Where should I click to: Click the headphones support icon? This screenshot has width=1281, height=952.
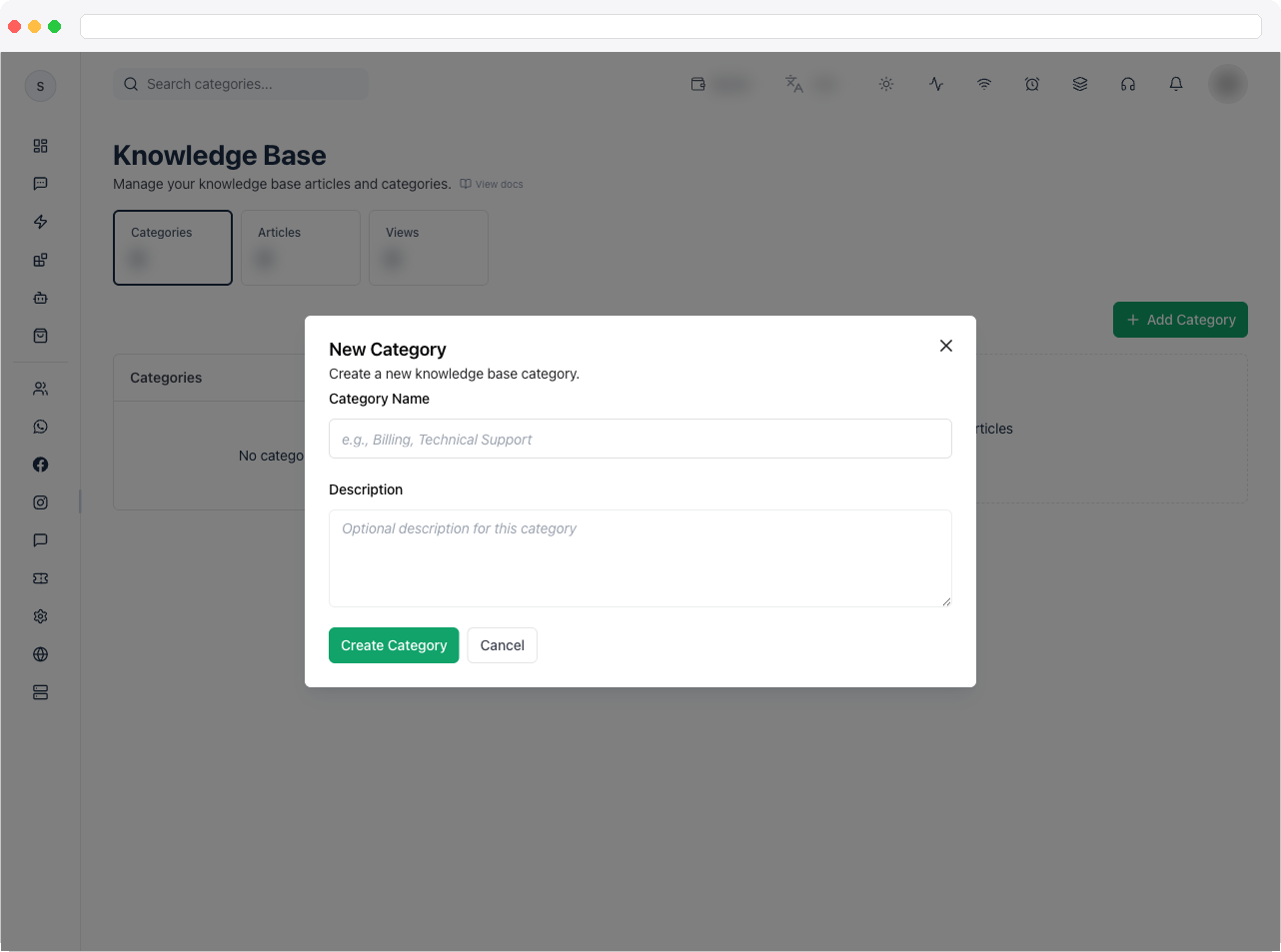(x=1128, y=84)
